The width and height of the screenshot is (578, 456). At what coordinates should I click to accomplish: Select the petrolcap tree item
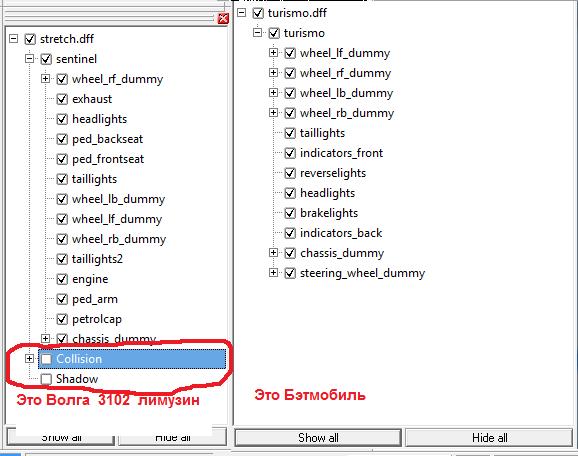(97, 319)
